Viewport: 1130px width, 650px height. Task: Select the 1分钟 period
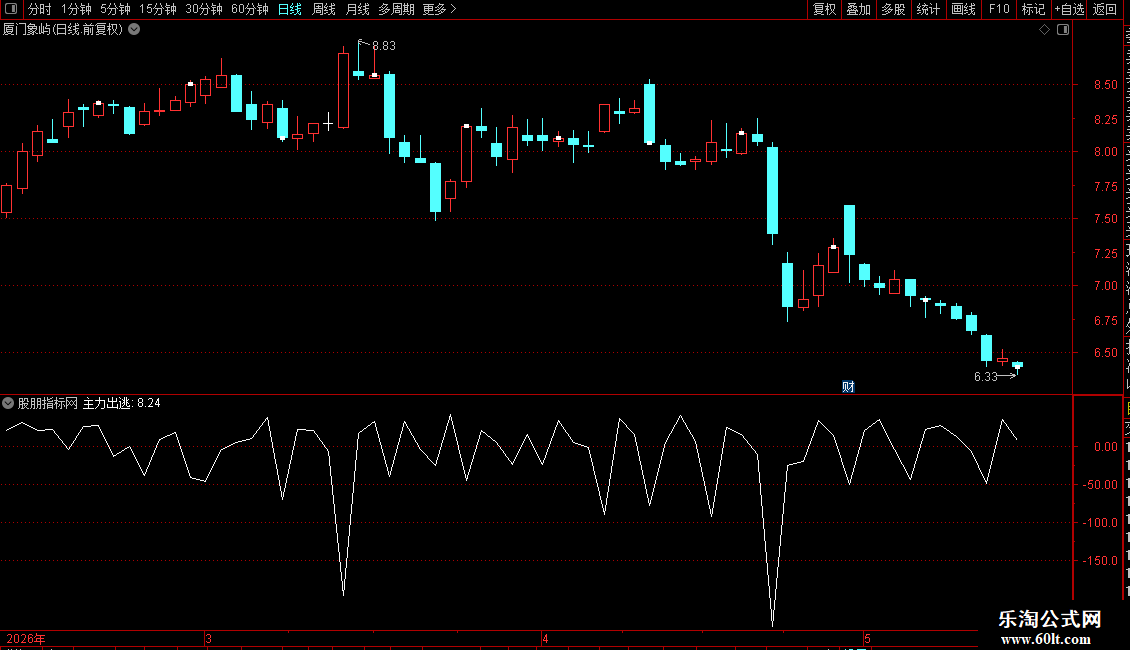[x=76, y=9]
